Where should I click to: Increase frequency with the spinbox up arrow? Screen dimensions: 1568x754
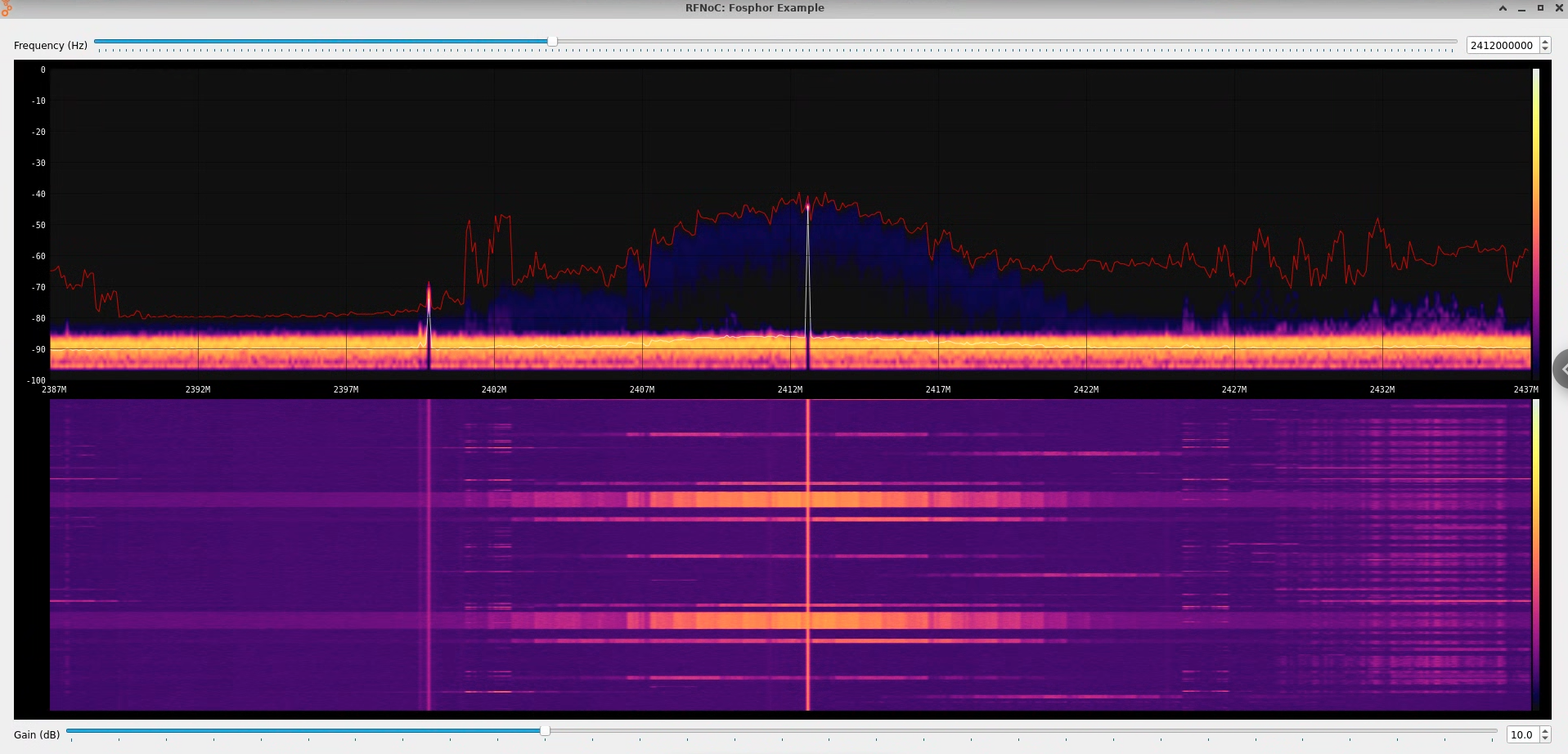coord(1545,42)
